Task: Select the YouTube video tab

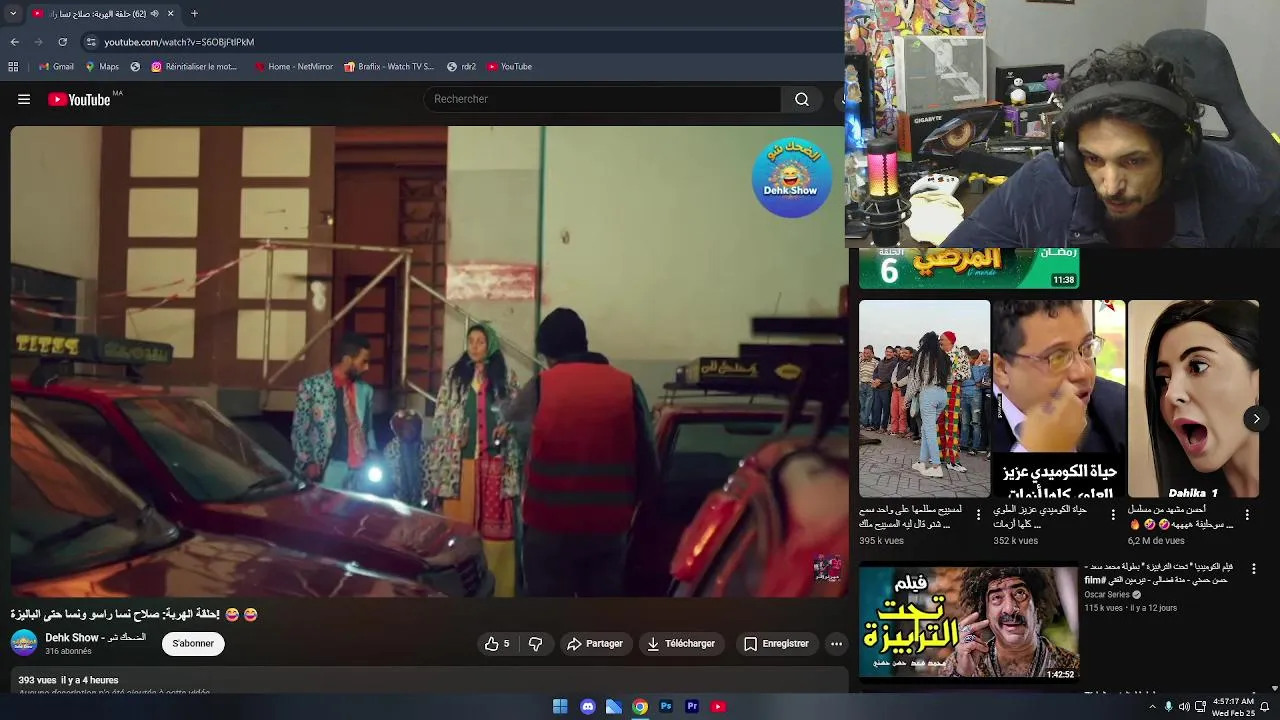Action: 103,14
